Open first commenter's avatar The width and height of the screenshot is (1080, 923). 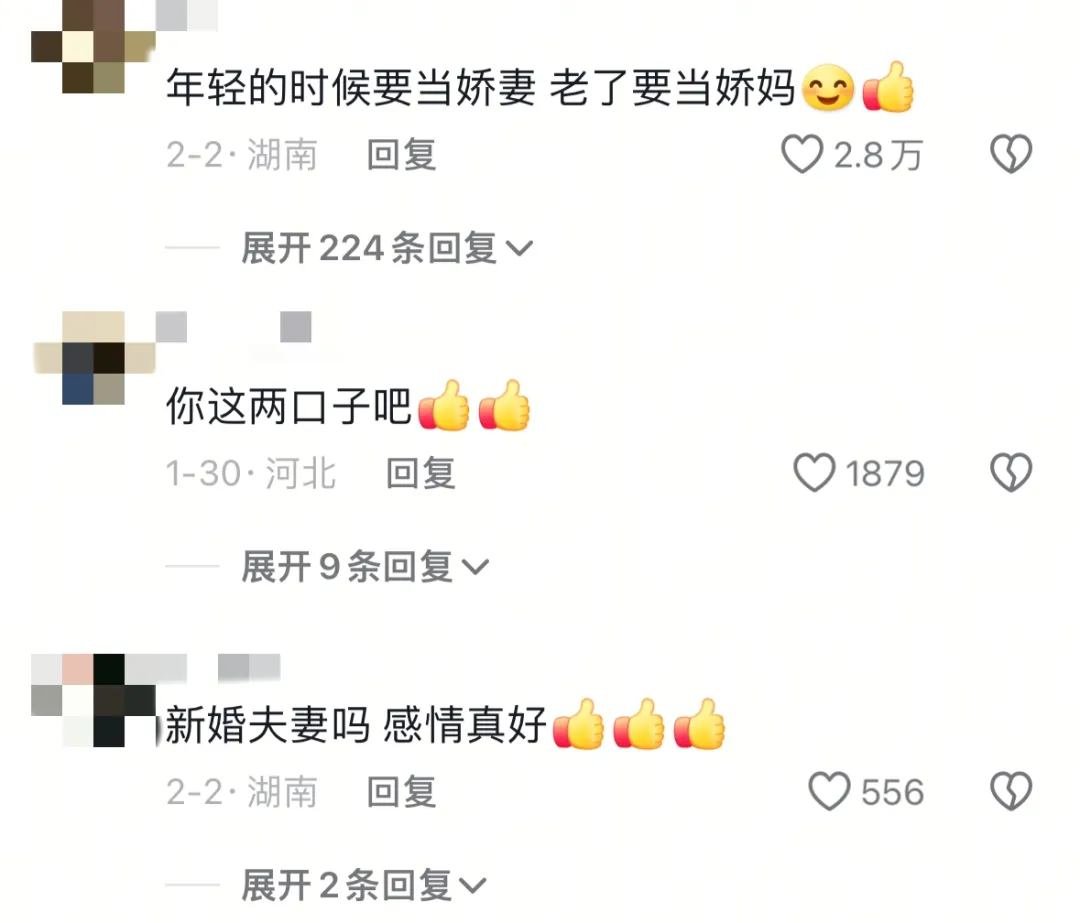tap(93, 46)
